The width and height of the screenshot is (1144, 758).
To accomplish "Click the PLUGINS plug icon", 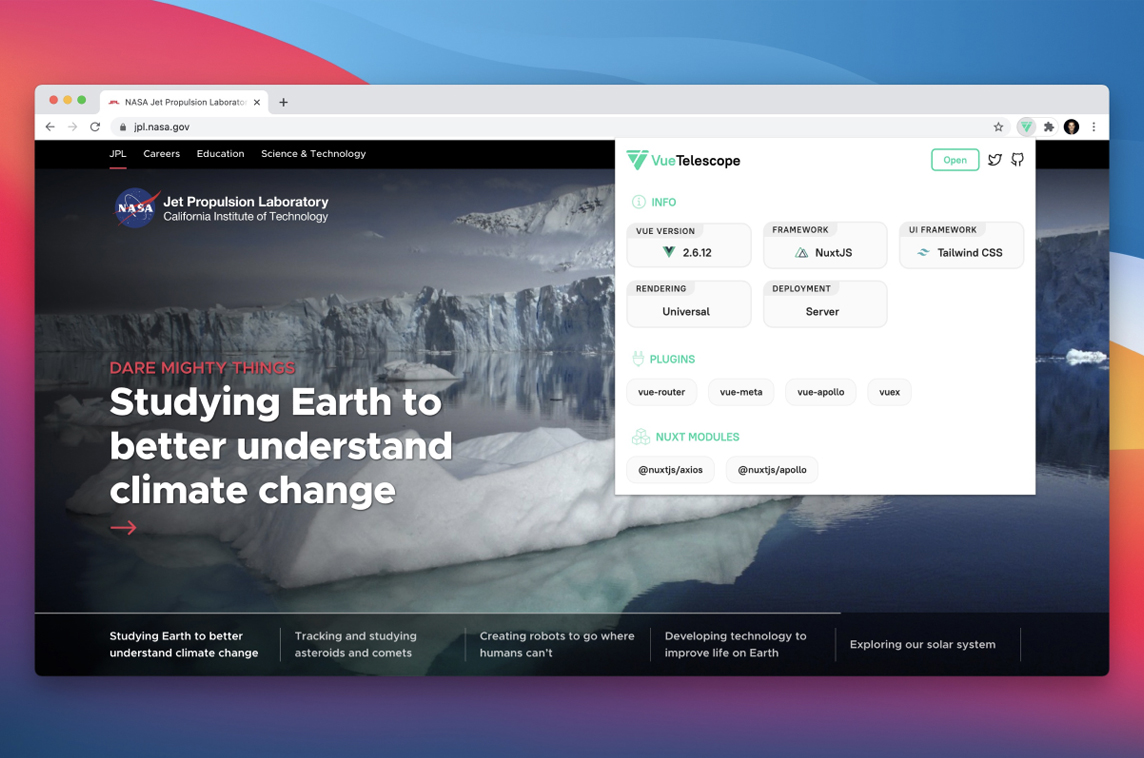I will (638, 358).
